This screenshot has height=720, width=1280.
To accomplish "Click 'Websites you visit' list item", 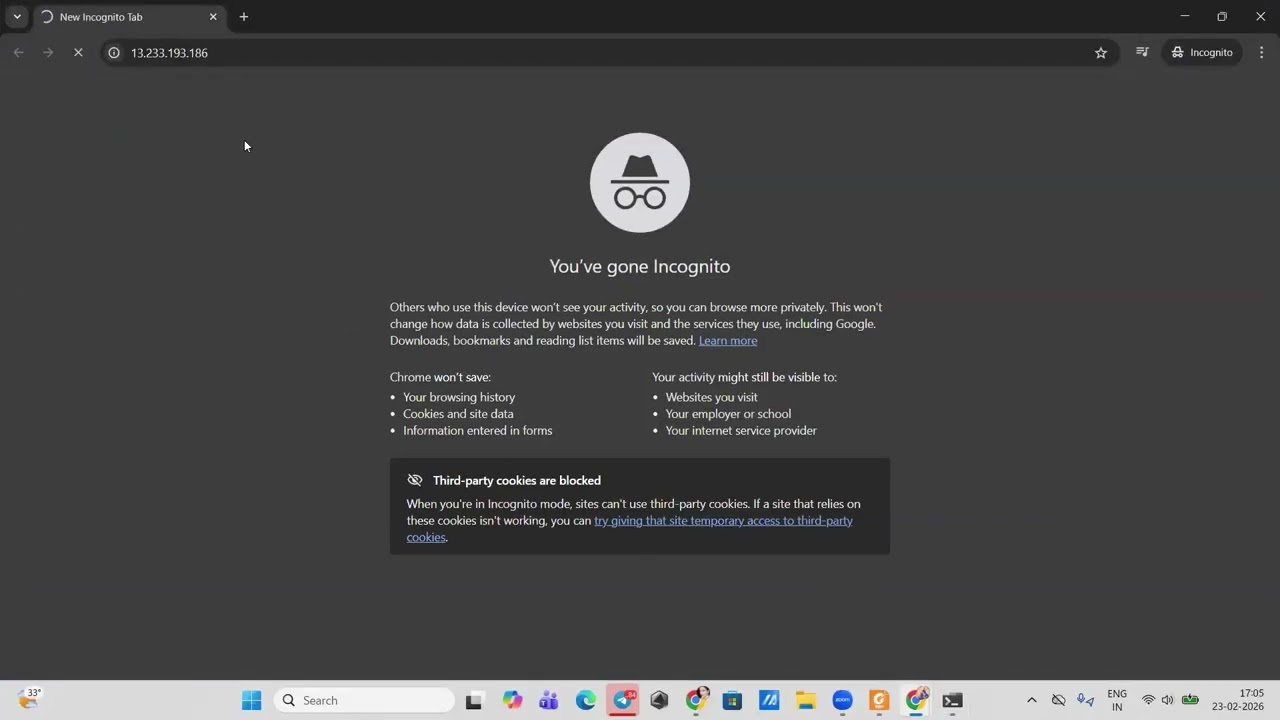I will click(x=712, y=398).
